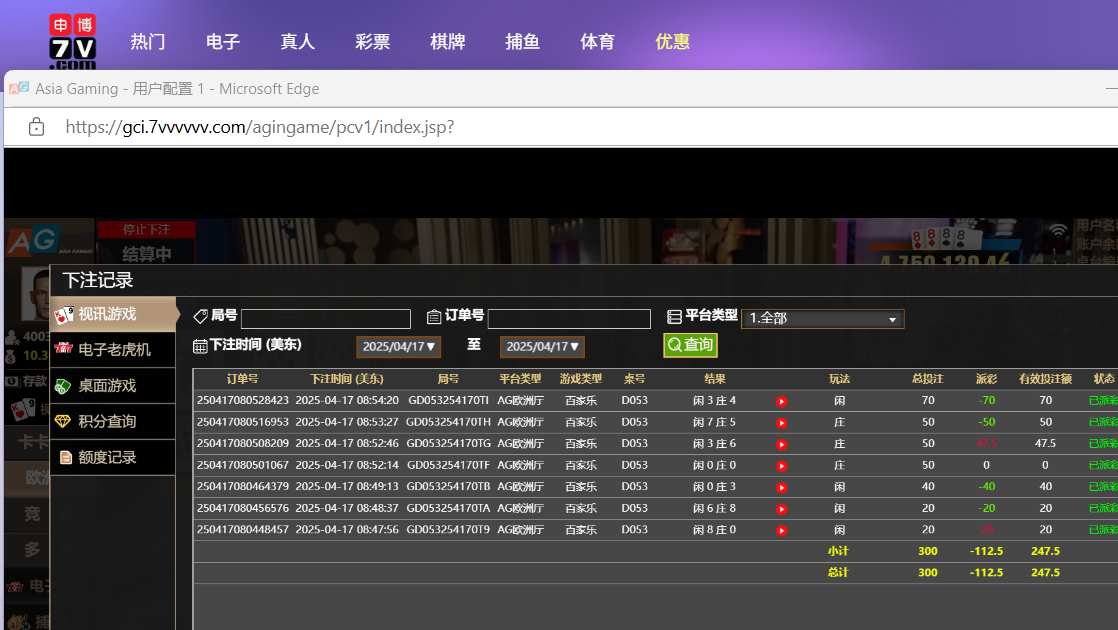1118x630 pixels.
Task: Open 电子老虎机 records tab
Action: [113, 349]
